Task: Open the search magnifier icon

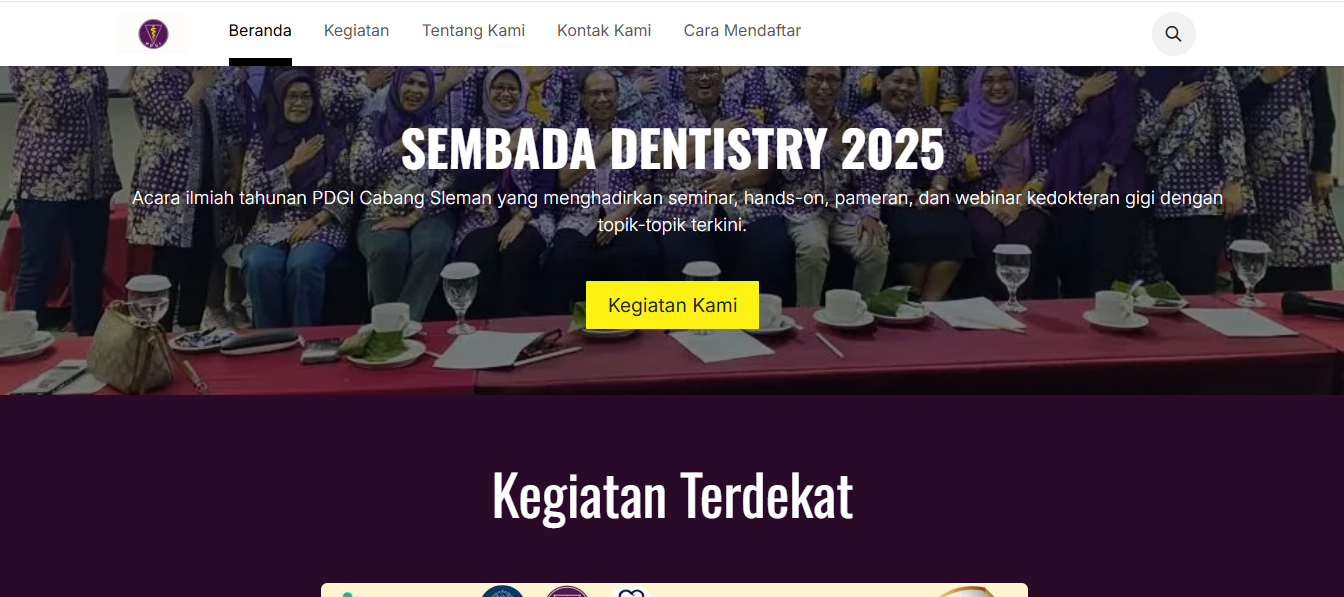Action: [1173, 34]
